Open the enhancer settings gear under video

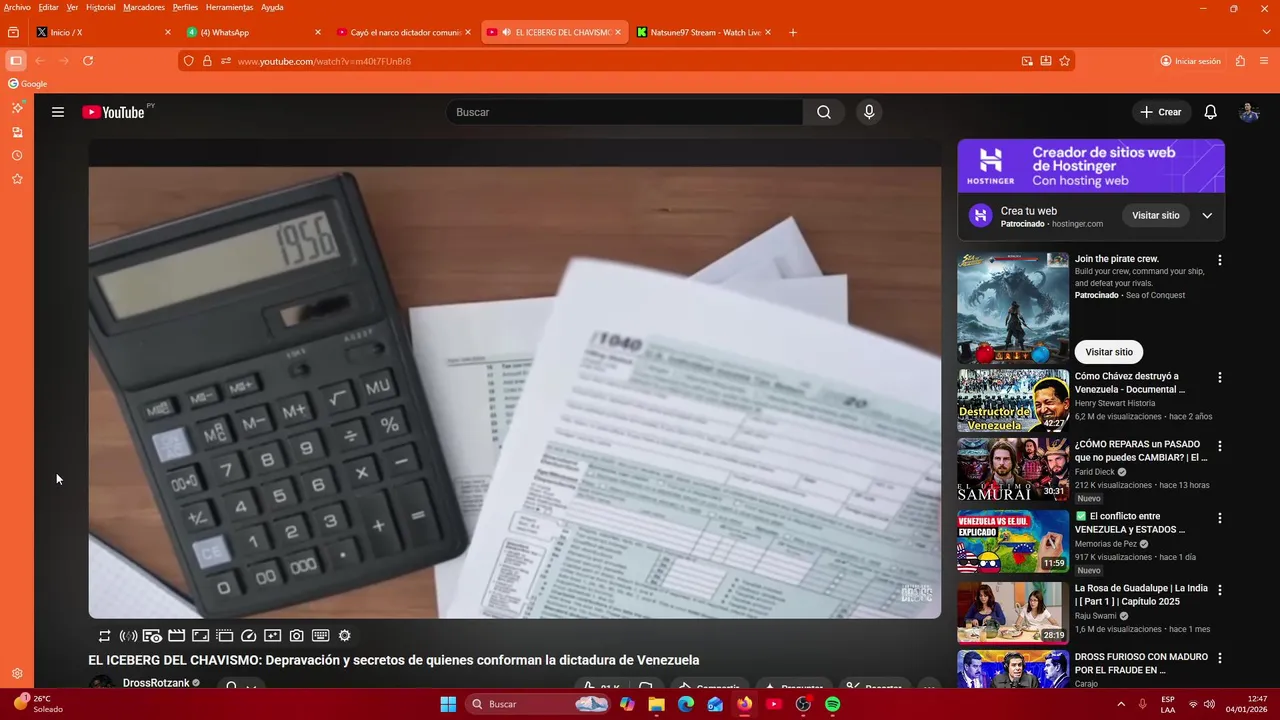[x=345, y=635]
